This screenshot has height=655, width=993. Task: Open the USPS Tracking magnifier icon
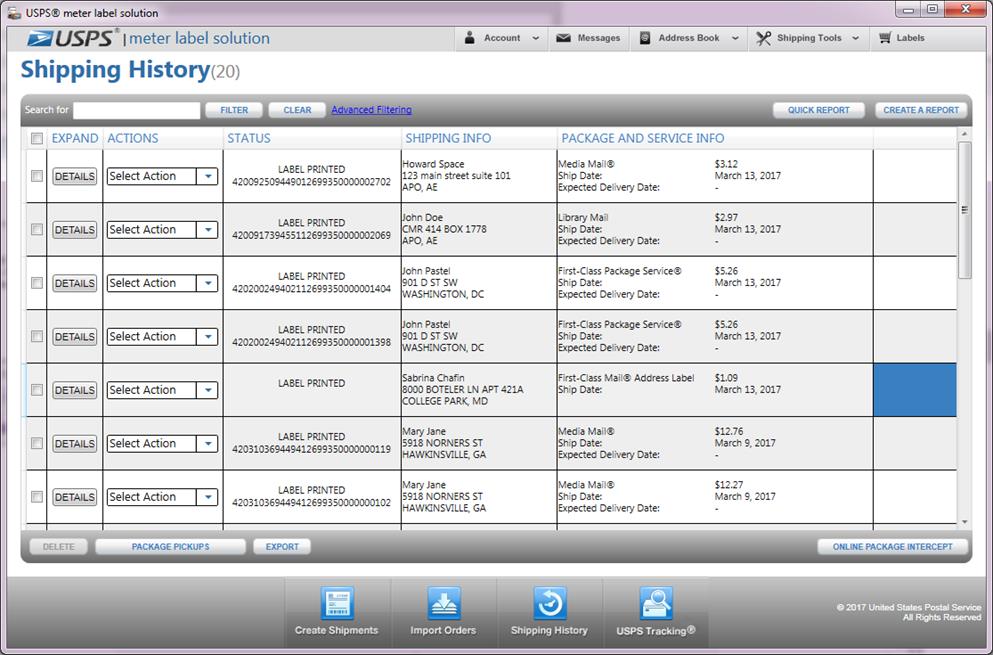(655, 603)
